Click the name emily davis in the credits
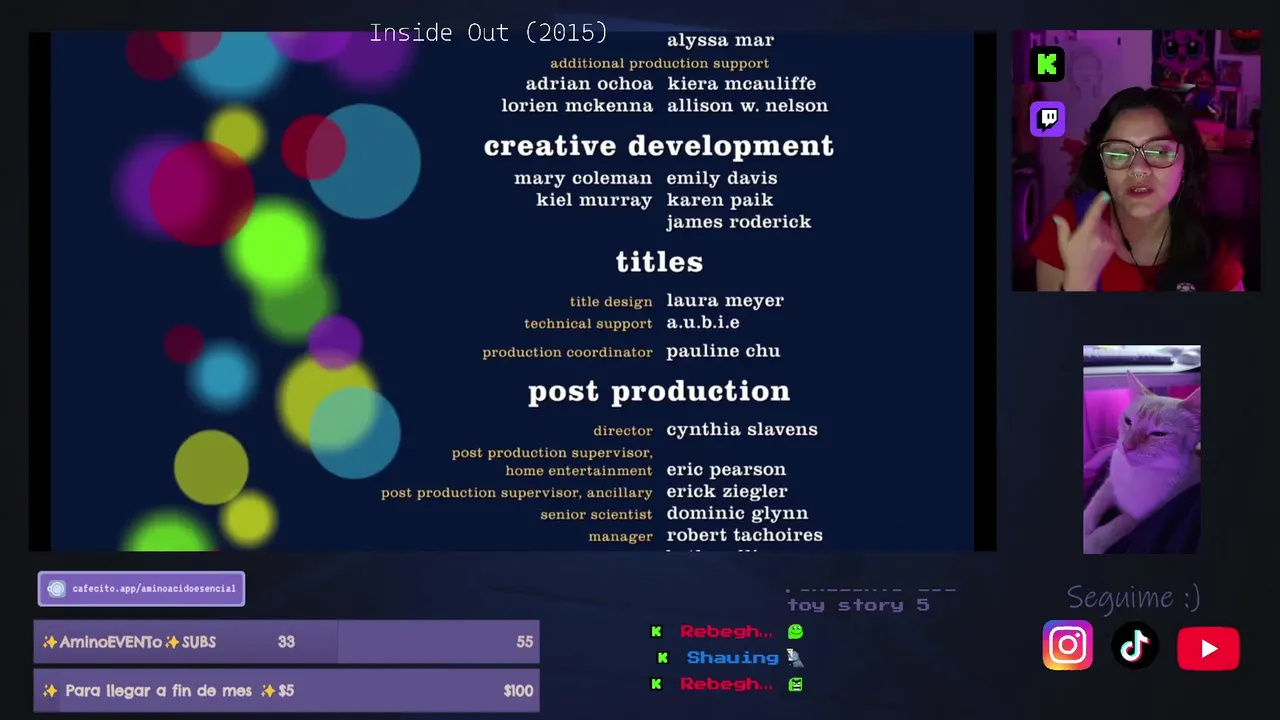Image resolution: width=1280 pixels, height=720 pixels. (x=722, y=178)
